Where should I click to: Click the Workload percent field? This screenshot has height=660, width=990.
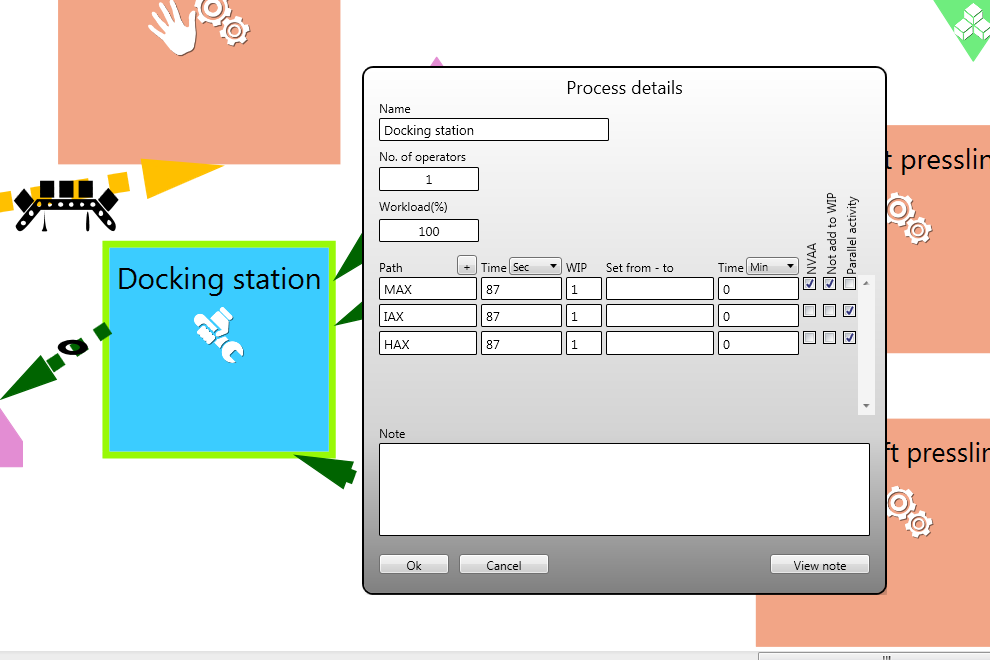429,231
